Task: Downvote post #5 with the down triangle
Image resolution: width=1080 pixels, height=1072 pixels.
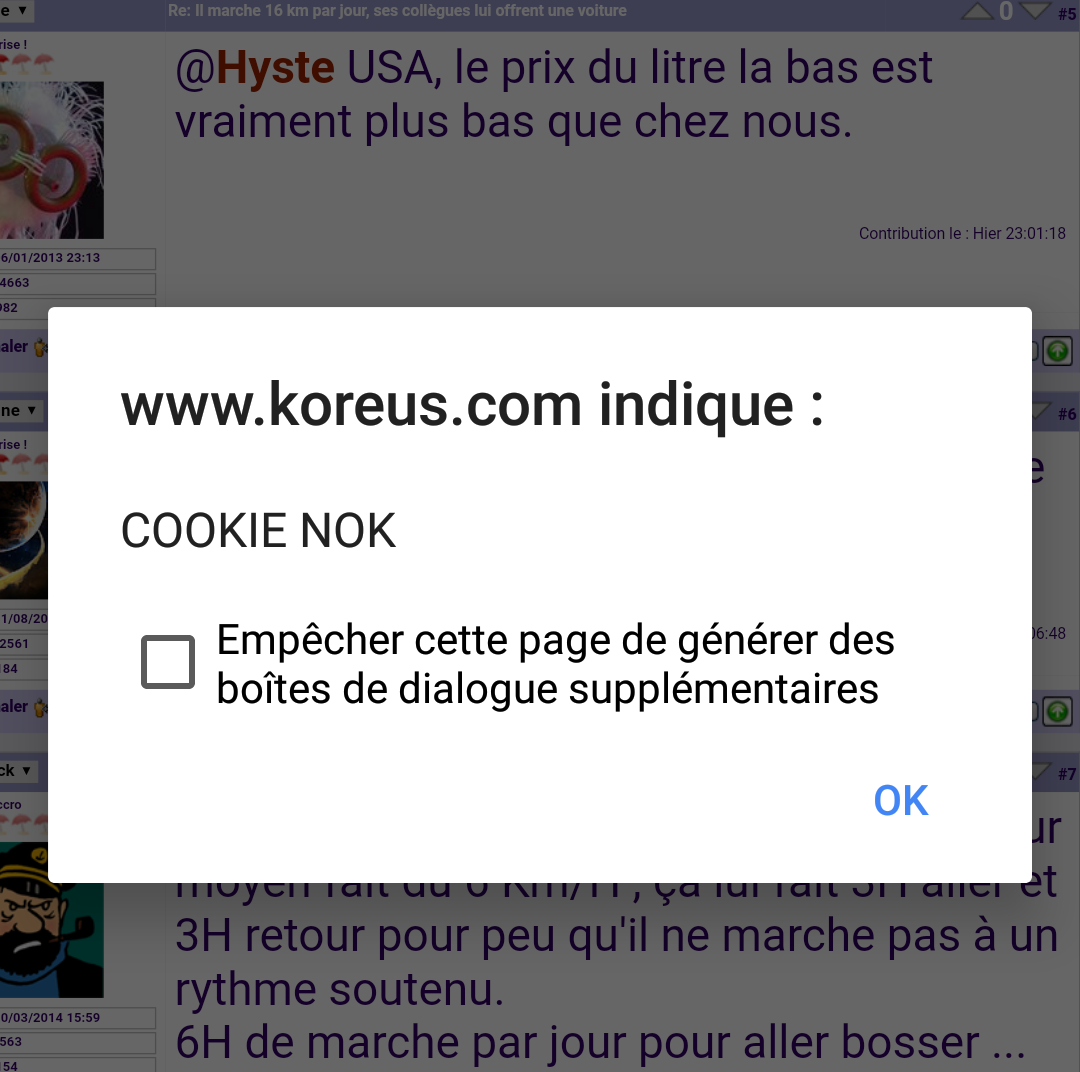Action: [x=1035, y=11]
